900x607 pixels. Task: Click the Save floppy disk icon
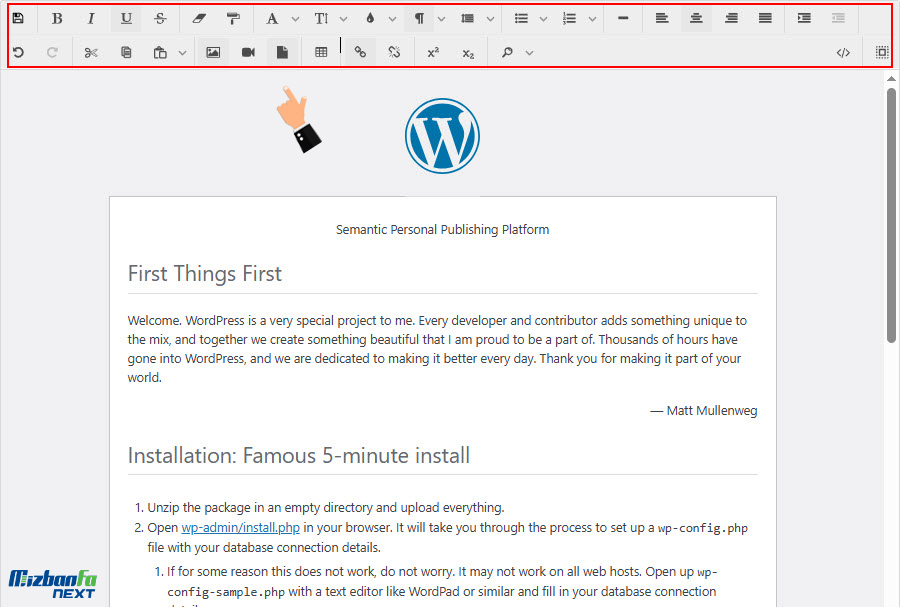18,18
